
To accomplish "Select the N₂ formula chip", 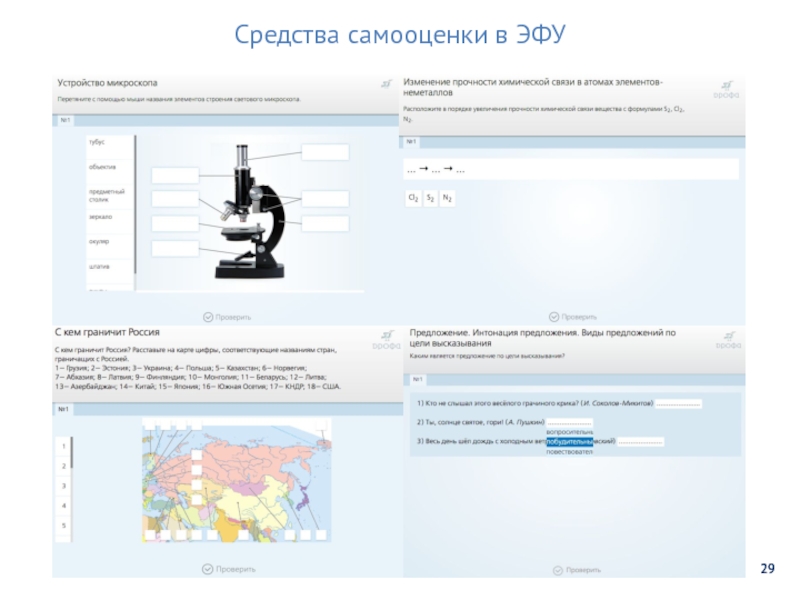I will (447, 198).
